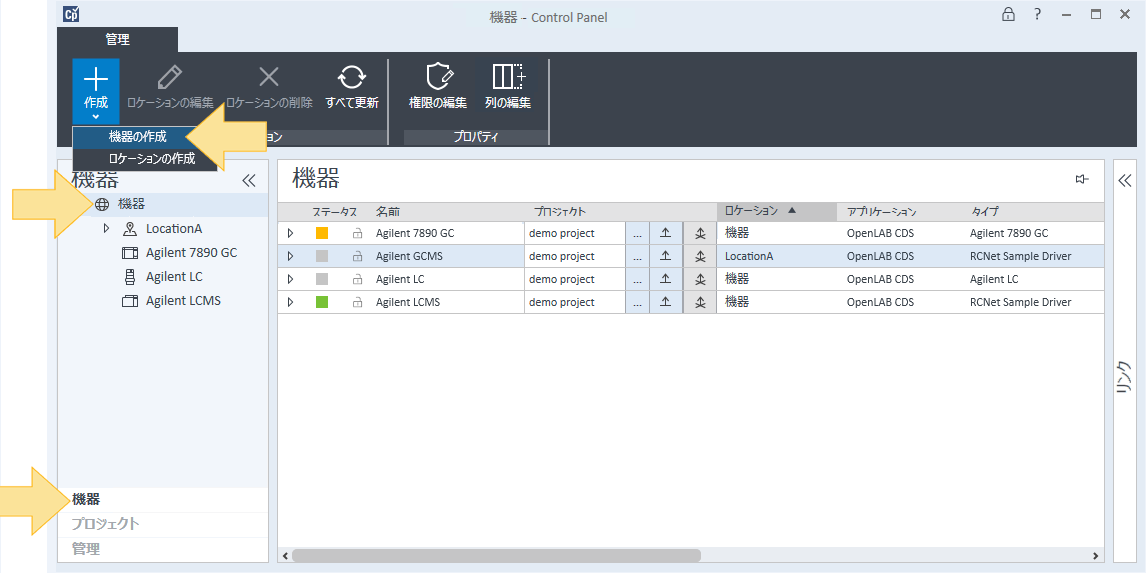Image resolution: width=1146 pixels, height=573 pixels.
Task: Click launch up-arrow icon in Agilent 7890 GC row
Action: pos(666,233)
